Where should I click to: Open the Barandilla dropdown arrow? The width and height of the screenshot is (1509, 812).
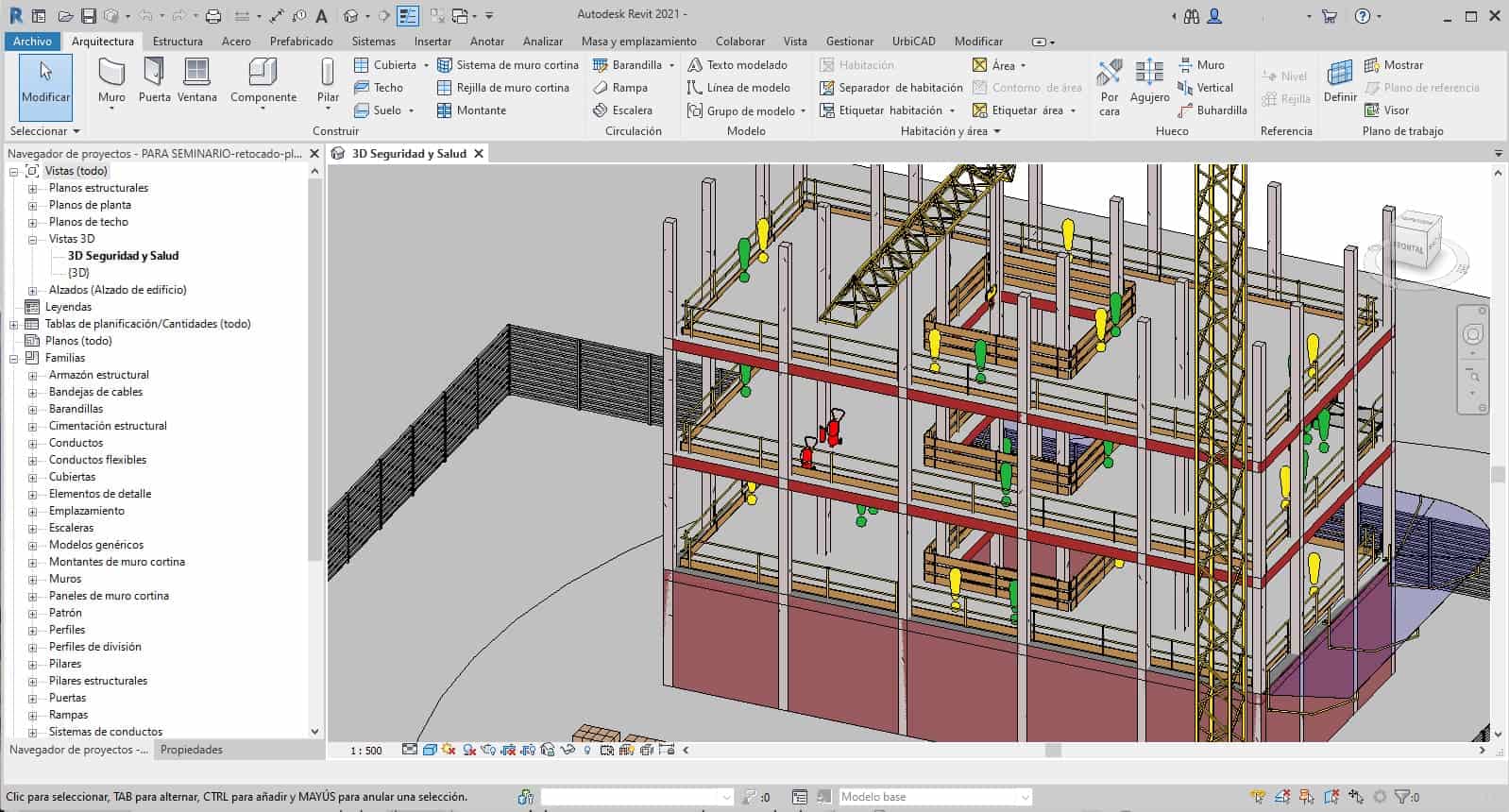click(671, 65)
